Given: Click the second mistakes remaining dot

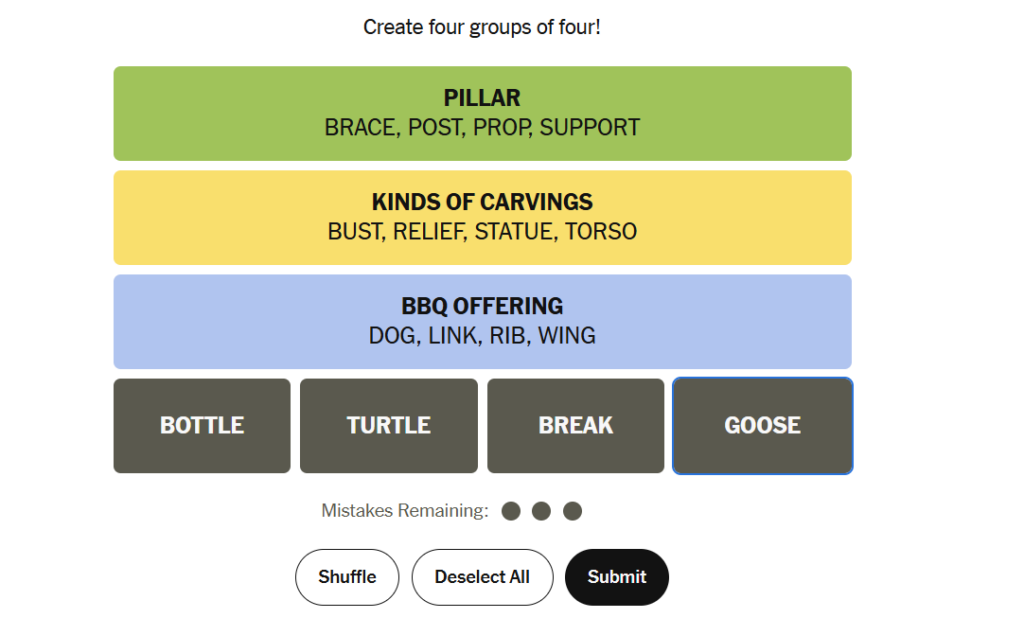Looking at the screenshot, I should point(541,511).
